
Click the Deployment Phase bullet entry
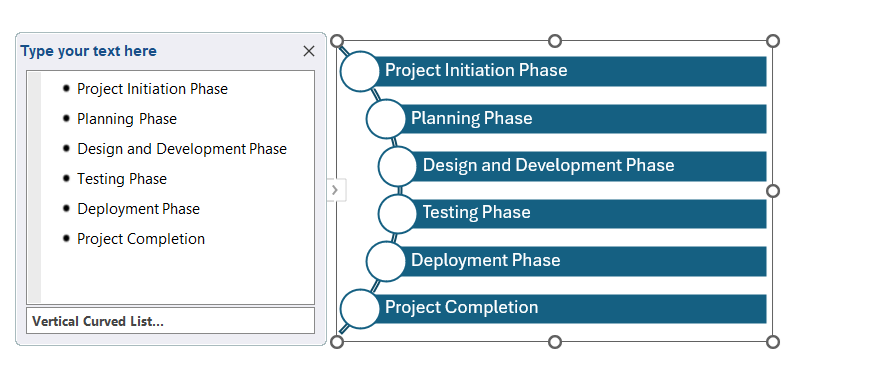[x=138, y=209]
